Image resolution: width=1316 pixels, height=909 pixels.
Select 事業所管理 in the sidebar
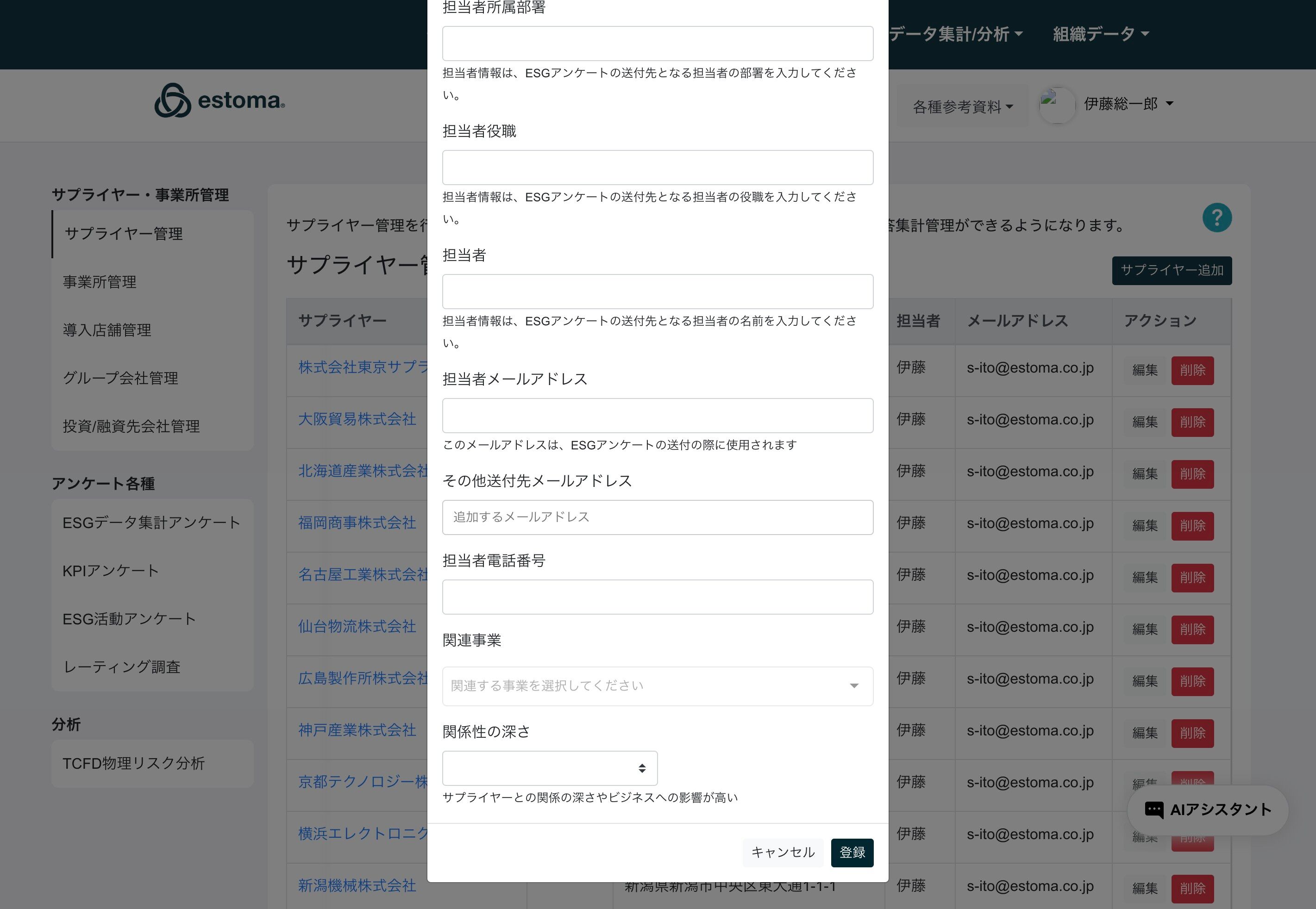[x=100, y=281]
